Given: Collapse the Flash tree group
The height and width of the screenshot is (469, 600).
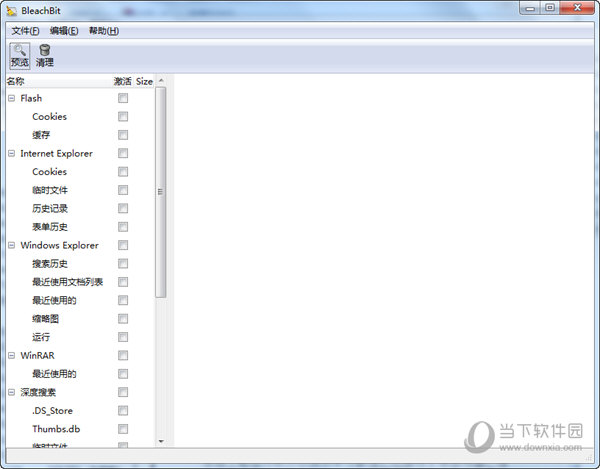Looking at the screenshot, I should click(x=11, y=98).
